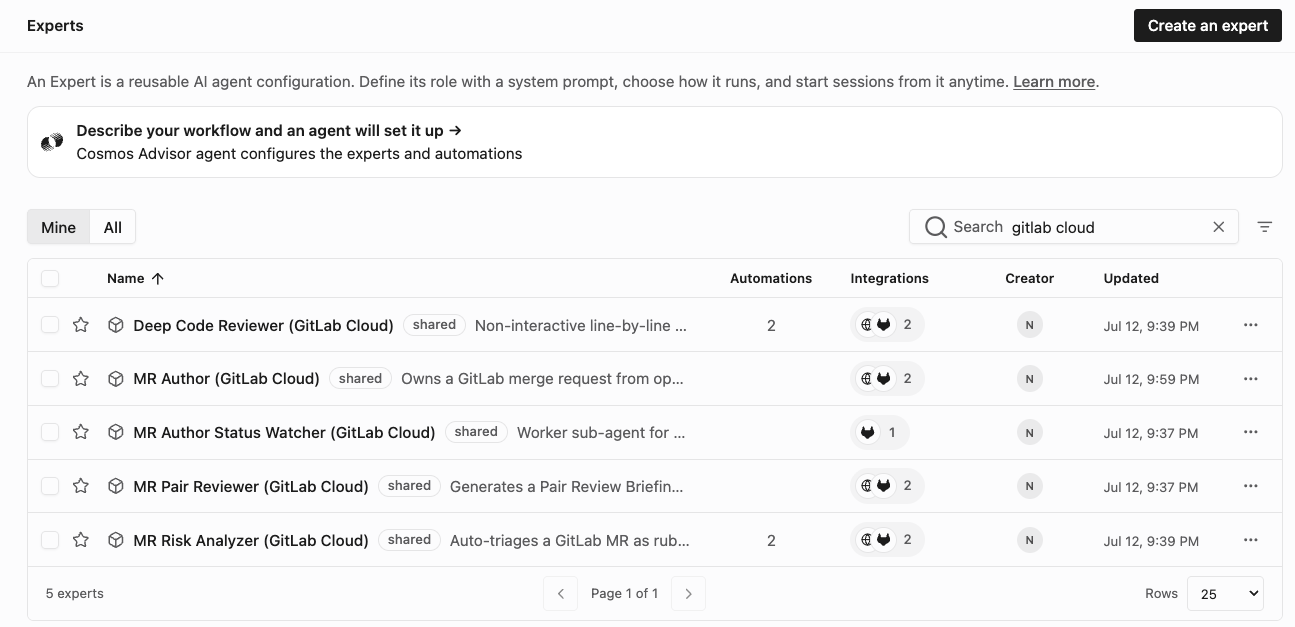Click description Generates a Pair Review Briefin…

pyautogui.click(x=568, y=486)
